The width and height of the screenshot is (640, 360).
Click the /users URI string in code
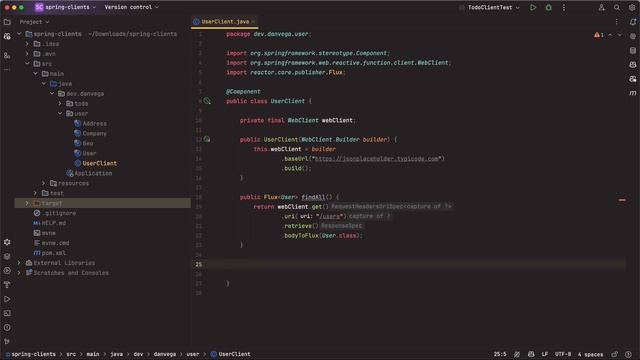pyautogui.click(x=329, y=216)
